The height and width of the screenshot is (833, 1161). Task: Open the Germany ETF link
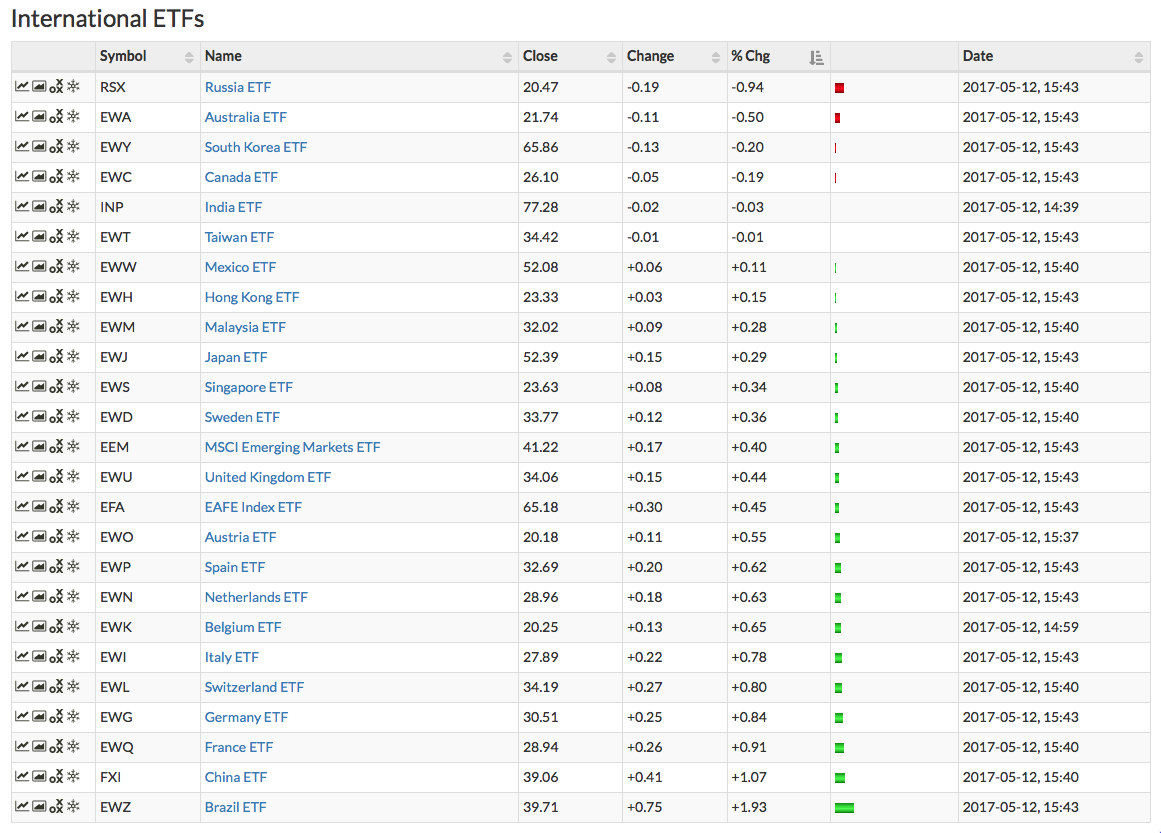pyautogui.click(x=246, y=717)
